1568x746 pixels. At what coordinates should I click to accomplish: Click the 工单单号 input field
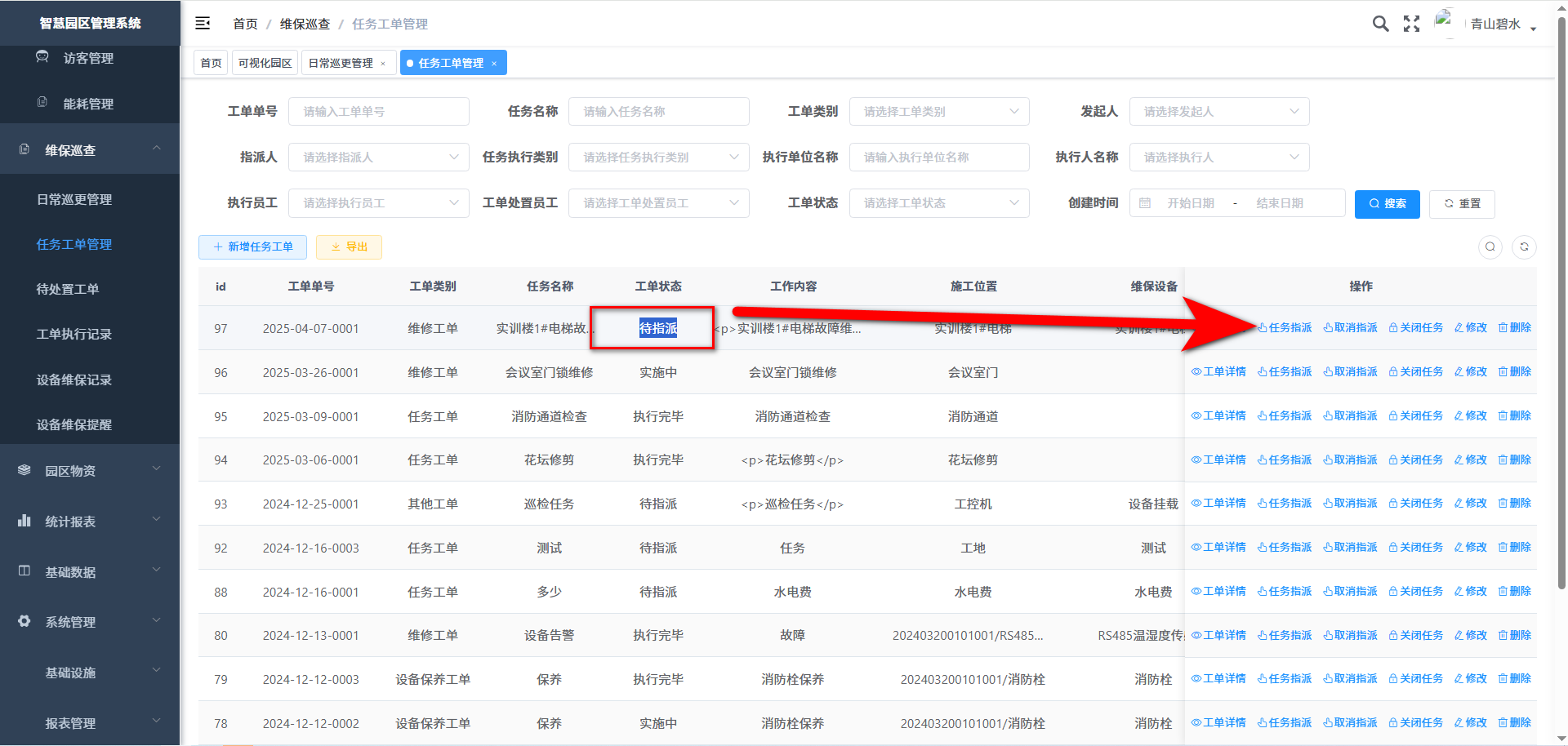coord(378,112)
